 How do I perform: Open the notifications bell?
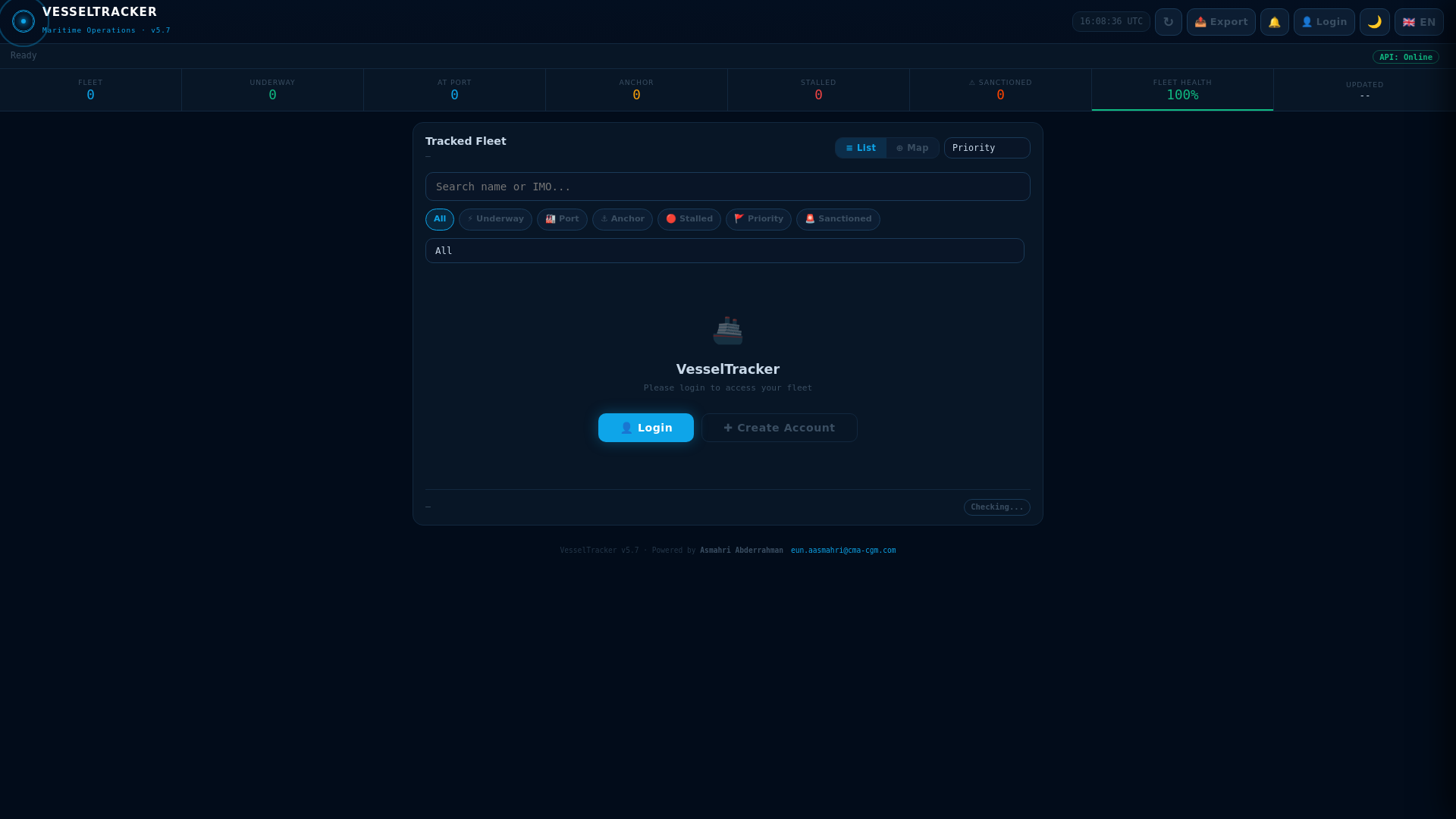pyautogui.click(x=1274, y=22)
